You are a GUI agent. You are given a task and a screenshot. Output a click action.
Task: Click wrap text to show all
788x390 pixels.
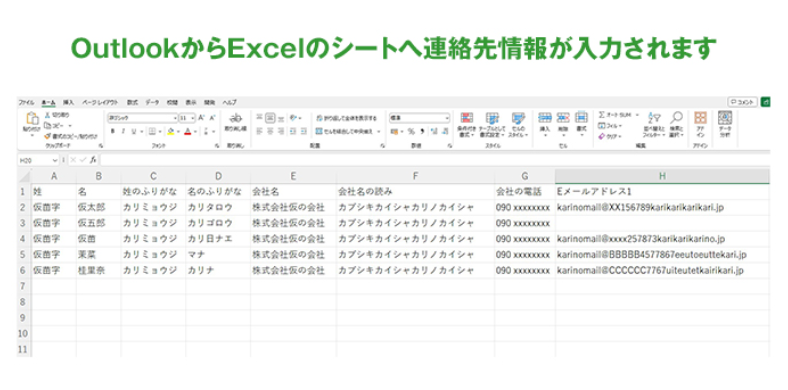[347, 118]
